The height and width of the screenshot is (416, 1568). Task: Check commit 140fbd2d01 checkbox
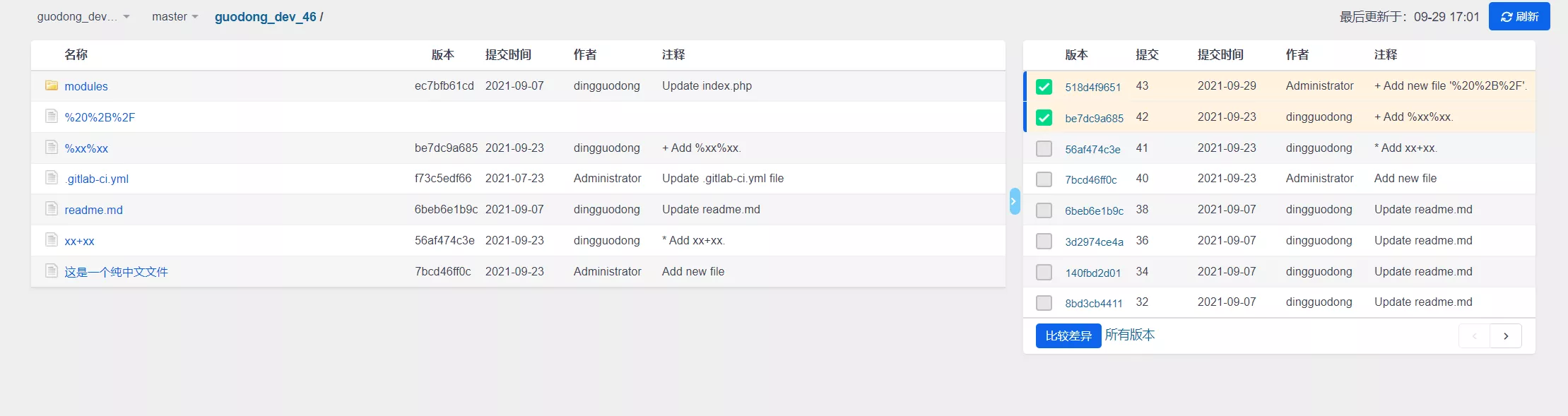point(1044,273)
